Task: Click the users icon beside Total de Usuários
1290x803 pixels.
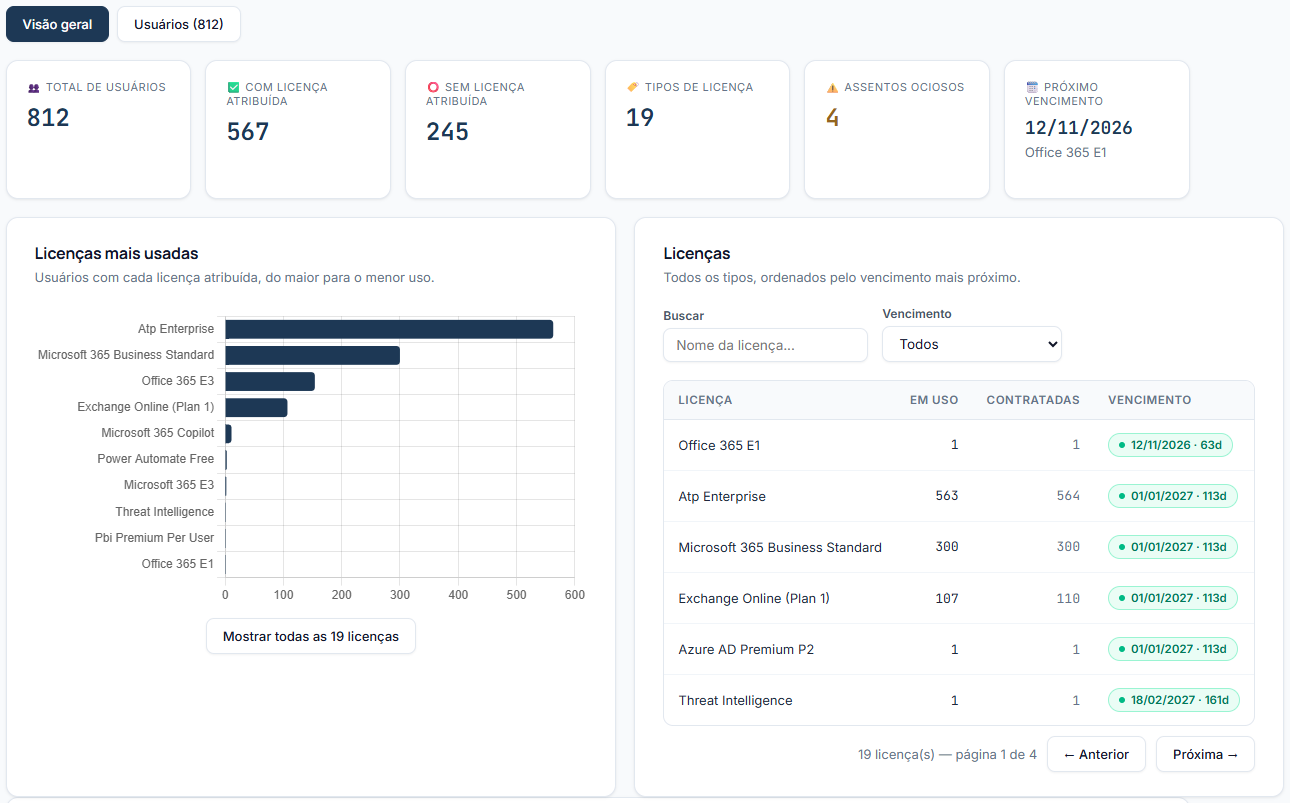Action: 34,88
